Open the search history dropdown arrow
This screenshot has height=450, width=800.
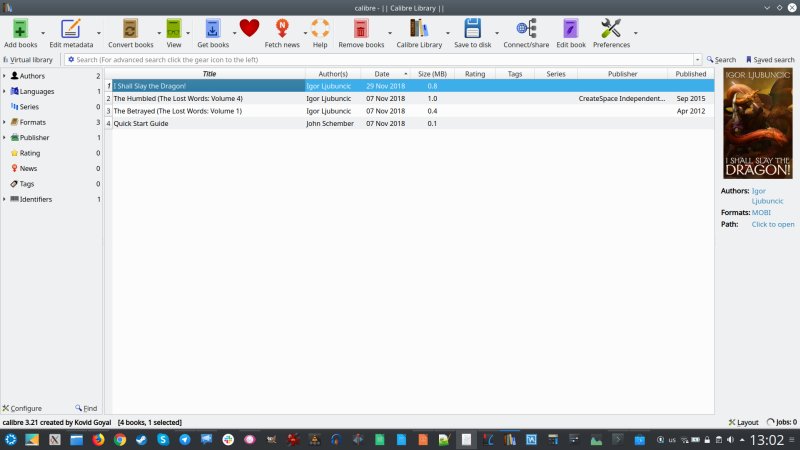(696, 60)
